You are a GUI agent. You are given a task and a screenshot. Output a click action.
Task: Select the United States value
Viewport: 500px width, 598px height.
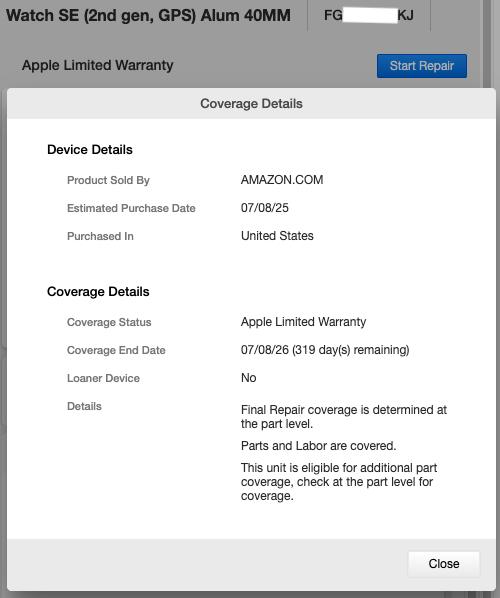pyautogui.click(x=277, y=236)
